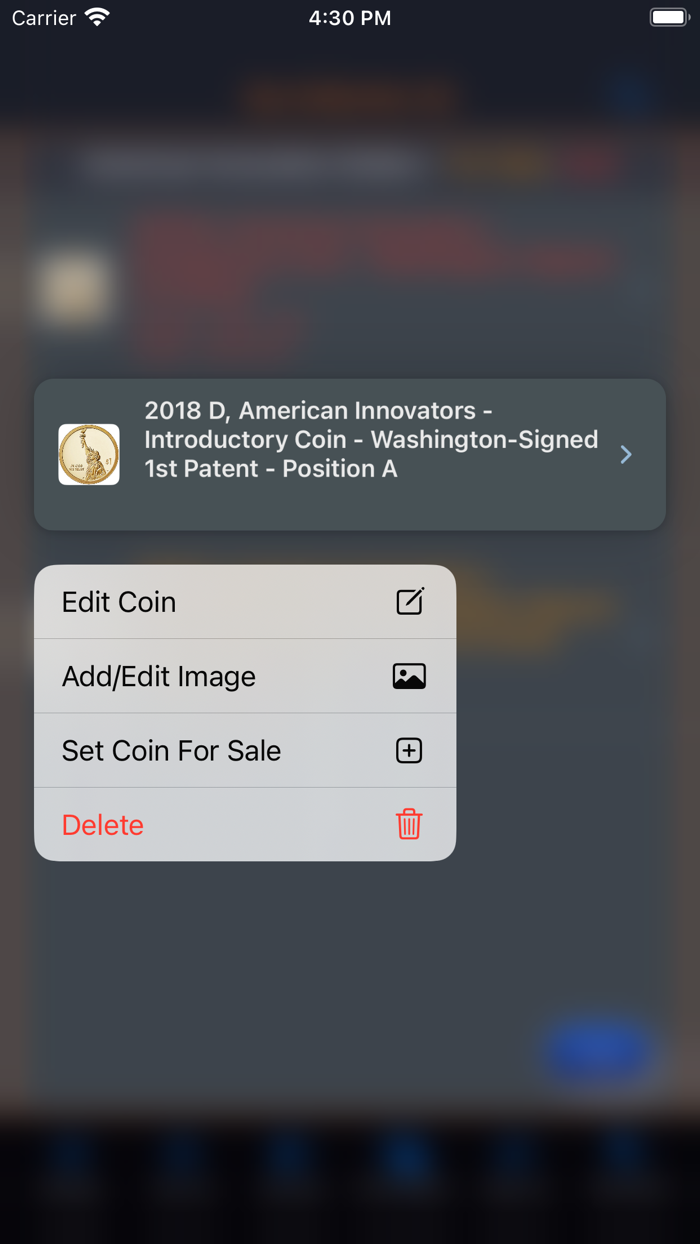Viewport: 700px width, 1244px height.
Task: Tap the red trash Delete icon
Action: [408, 825]
